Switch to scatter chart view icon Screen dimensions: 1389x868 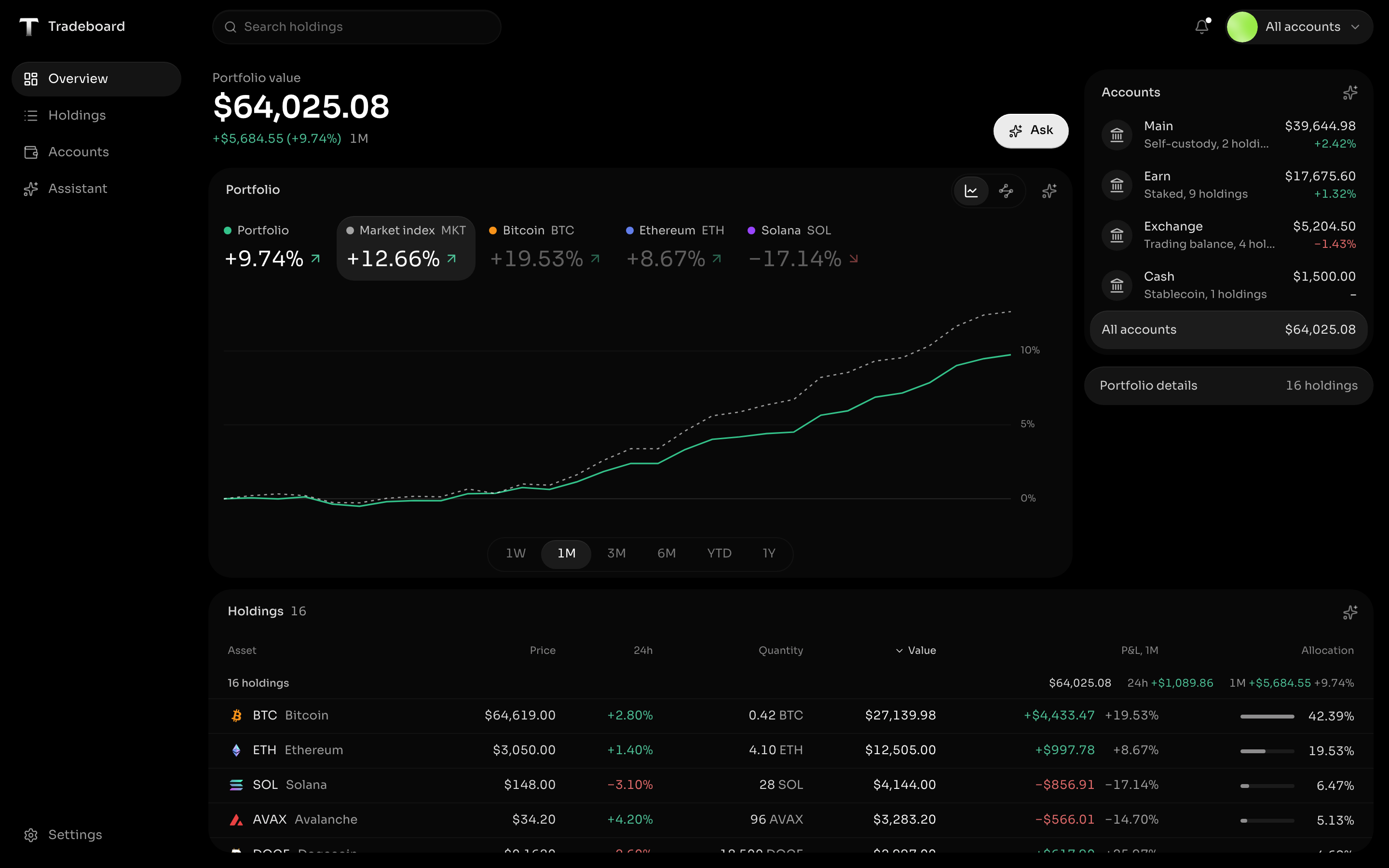(x=1006, y=191)
